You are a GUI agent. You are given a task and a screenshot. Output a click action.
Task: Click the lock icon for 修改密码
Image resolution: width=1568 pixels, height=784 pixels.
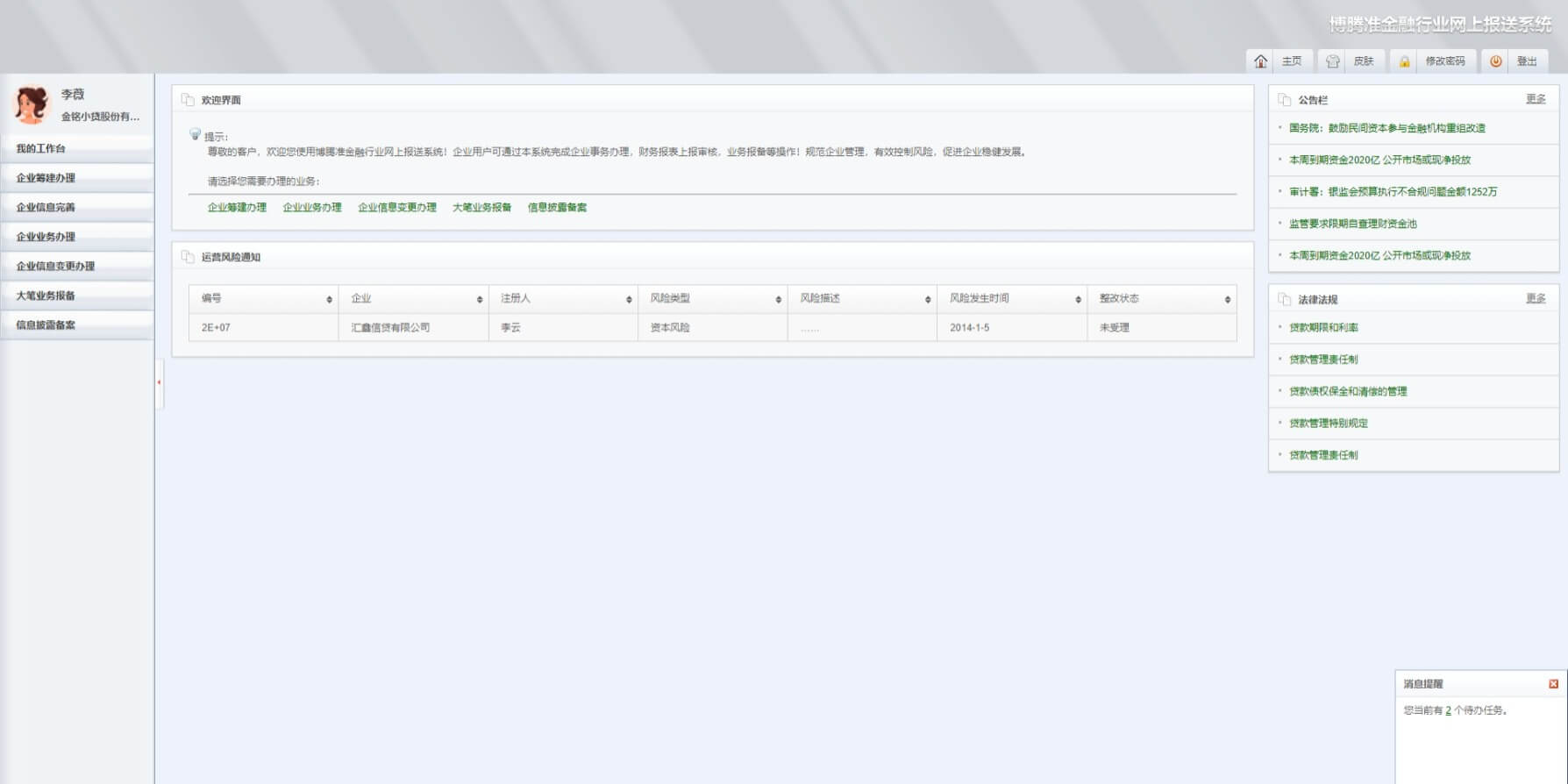click(1404, 61)
